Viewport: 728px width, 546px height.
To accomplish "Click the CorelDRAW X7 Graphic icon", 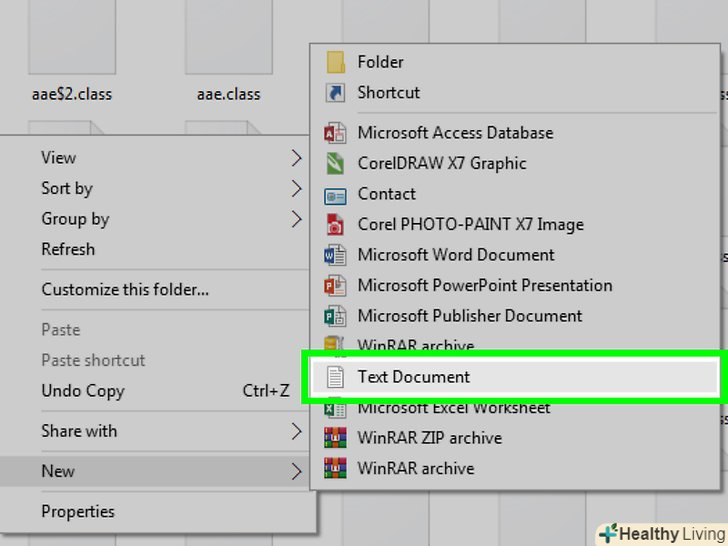I will tap(335, 163).
